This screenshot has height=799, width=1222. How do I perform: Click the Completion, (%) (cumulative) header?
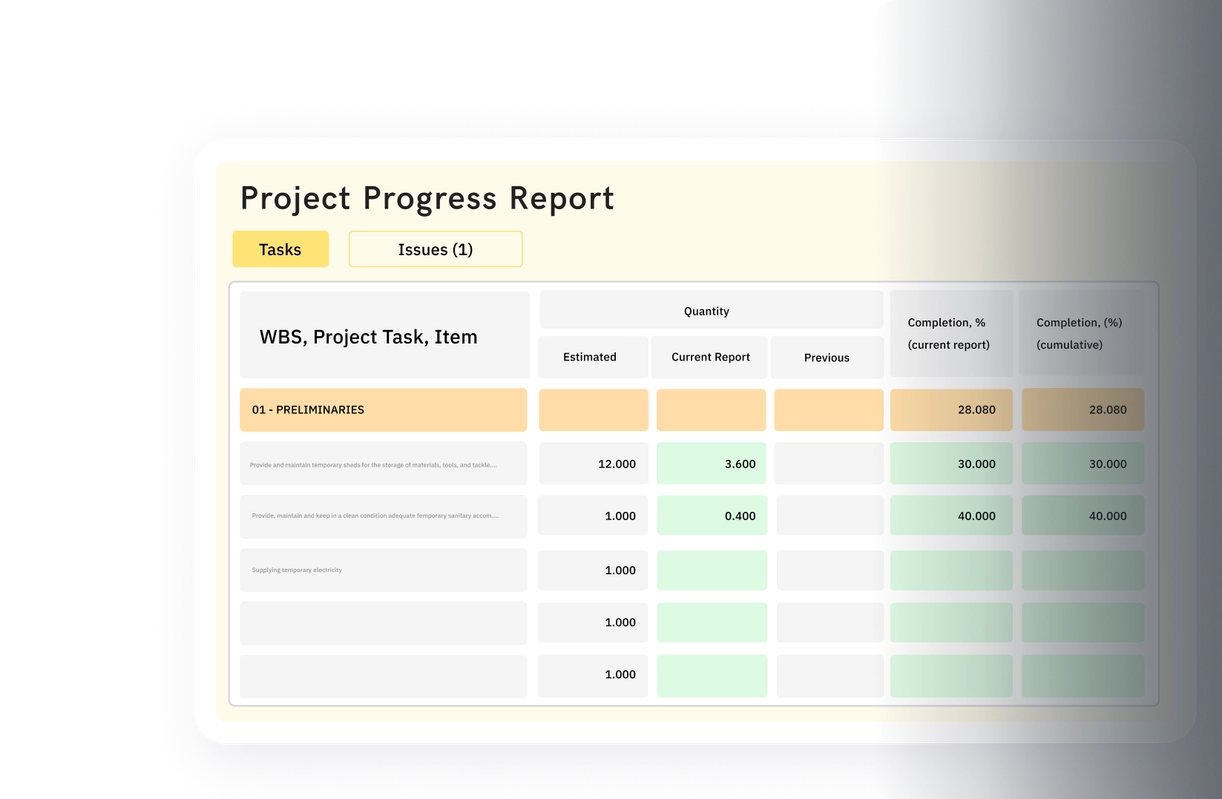click(x=1080, y=333)
